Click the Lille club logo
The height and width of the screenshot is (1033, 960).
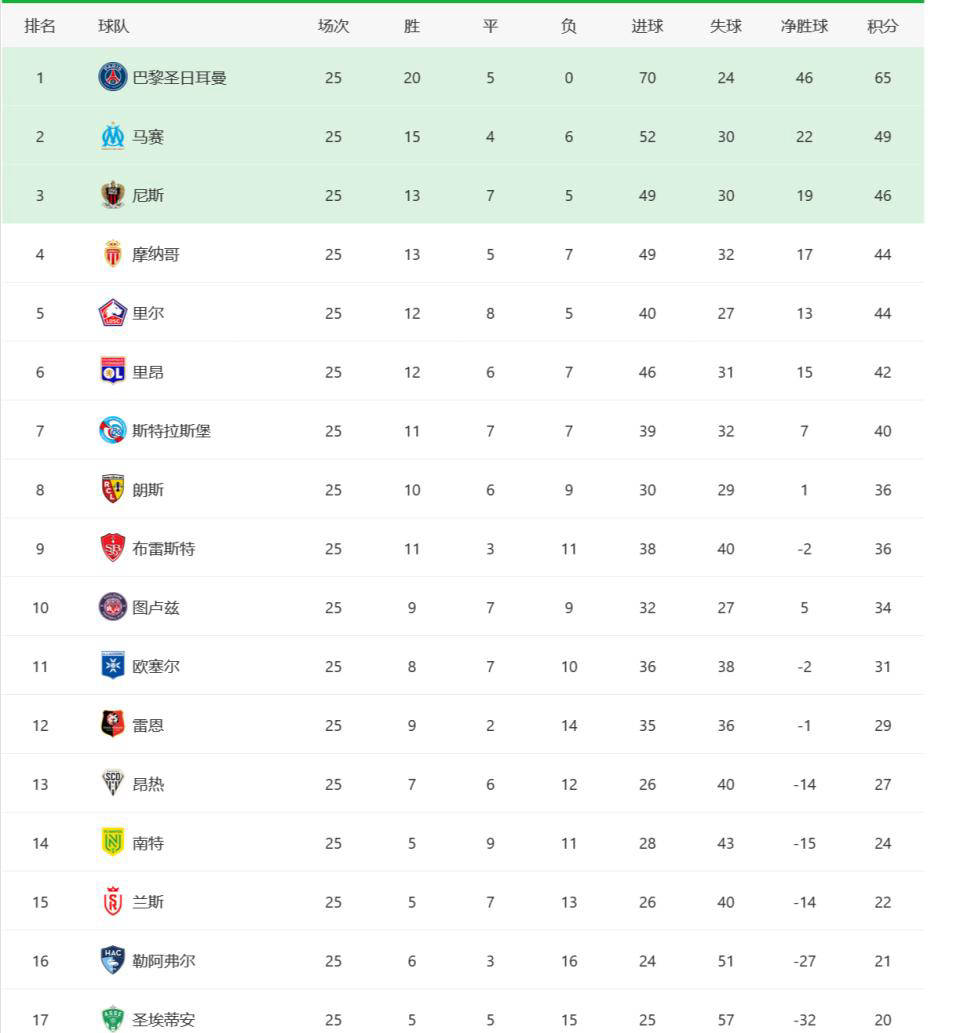tap(113, 313)
